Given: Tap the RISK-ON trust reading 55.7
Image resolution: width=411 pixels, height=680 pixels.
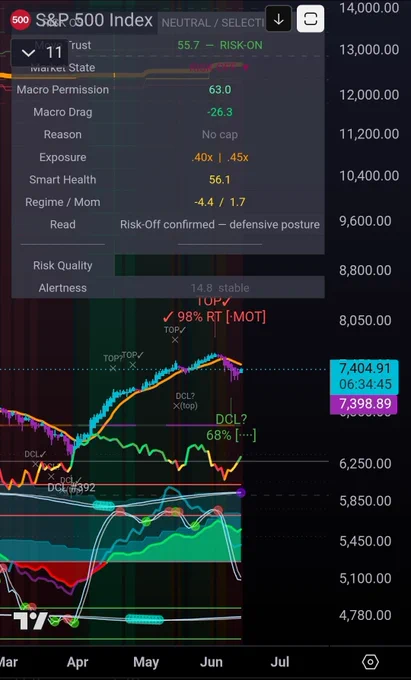Looking at the screenshot, I should point(220,45).
